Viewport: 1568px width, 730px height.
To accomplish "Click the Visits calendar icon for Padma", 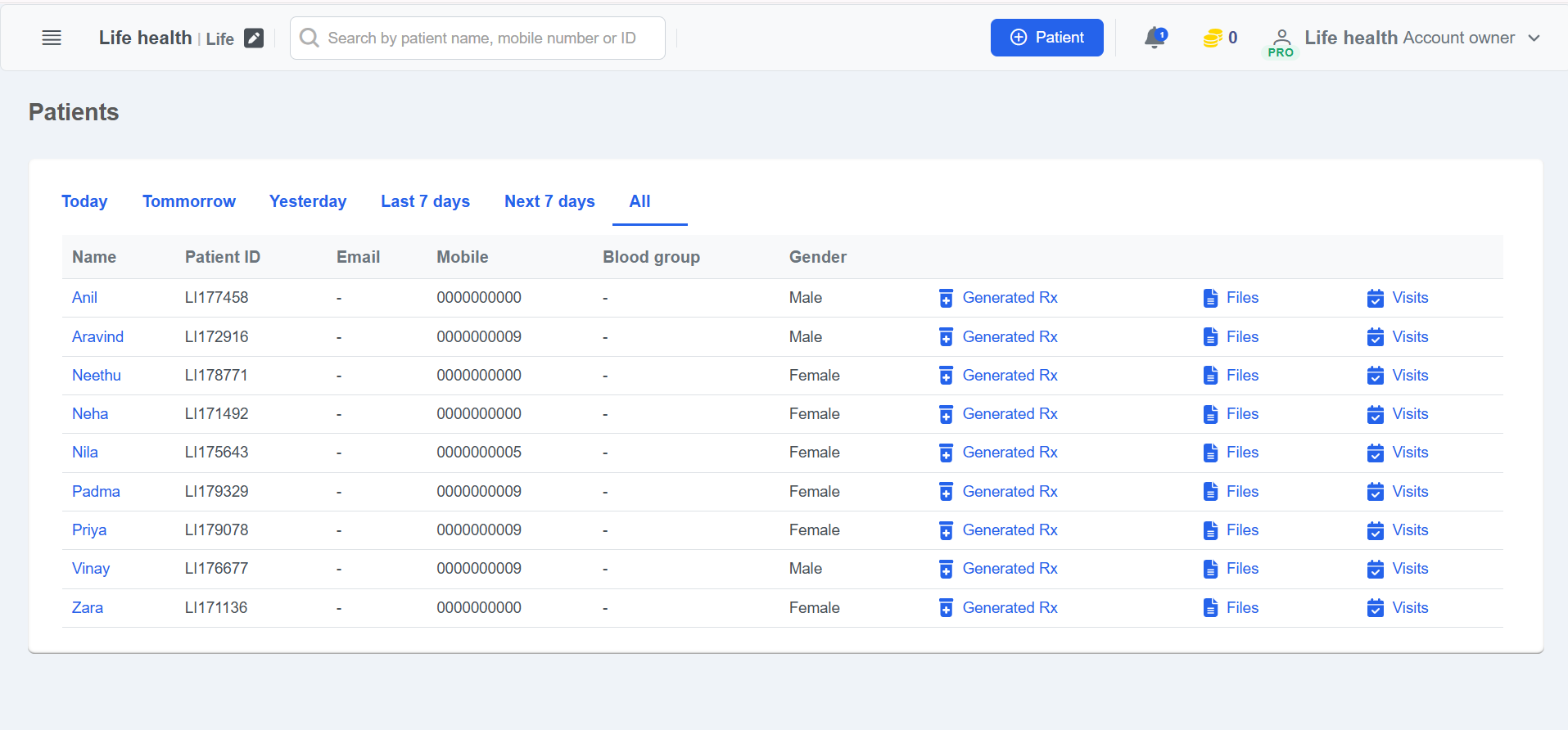I will [1375, 492].
